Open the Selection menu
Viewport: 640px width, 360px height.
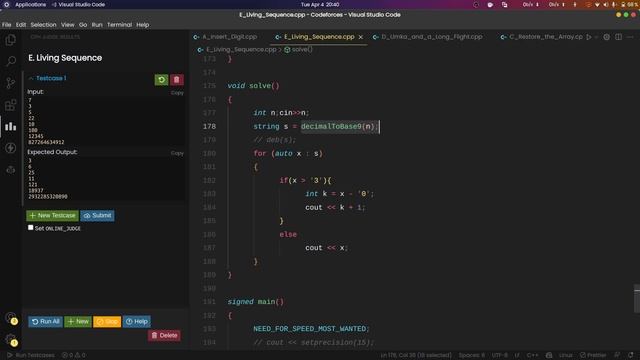pyautogui.click(x=43, y=24)
